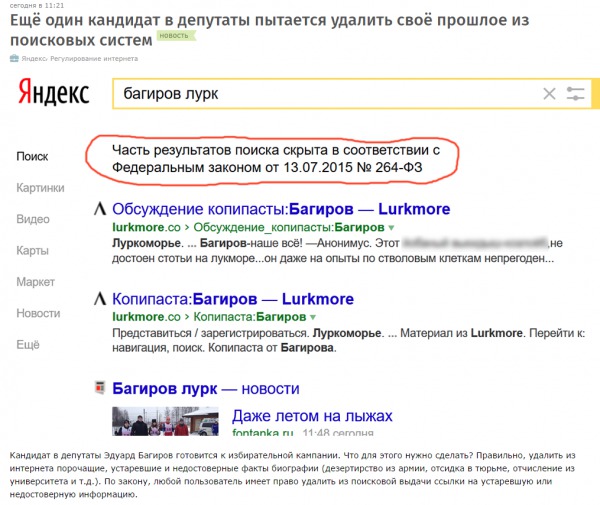The height and width of the screenshot is (505, 600).
Task: Open result Копипаста:Багиров — Lurkmore
Action: 233,299
